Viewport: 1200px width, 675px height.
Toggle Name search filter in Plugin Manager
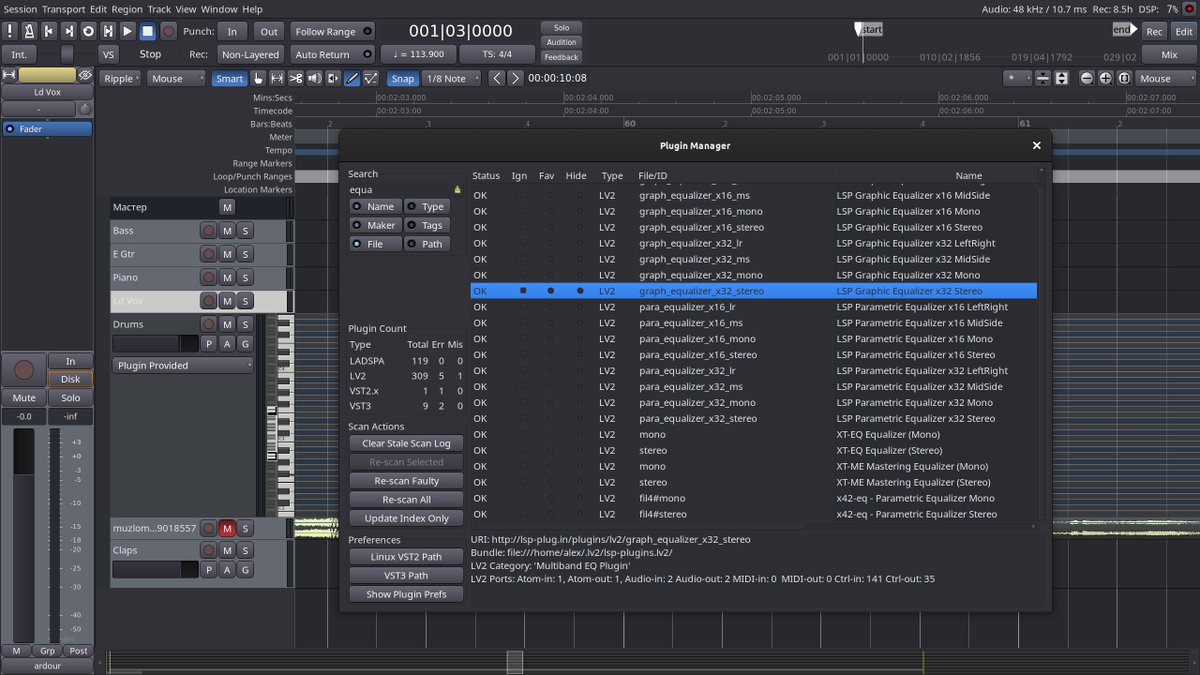[x=374, y=206]
